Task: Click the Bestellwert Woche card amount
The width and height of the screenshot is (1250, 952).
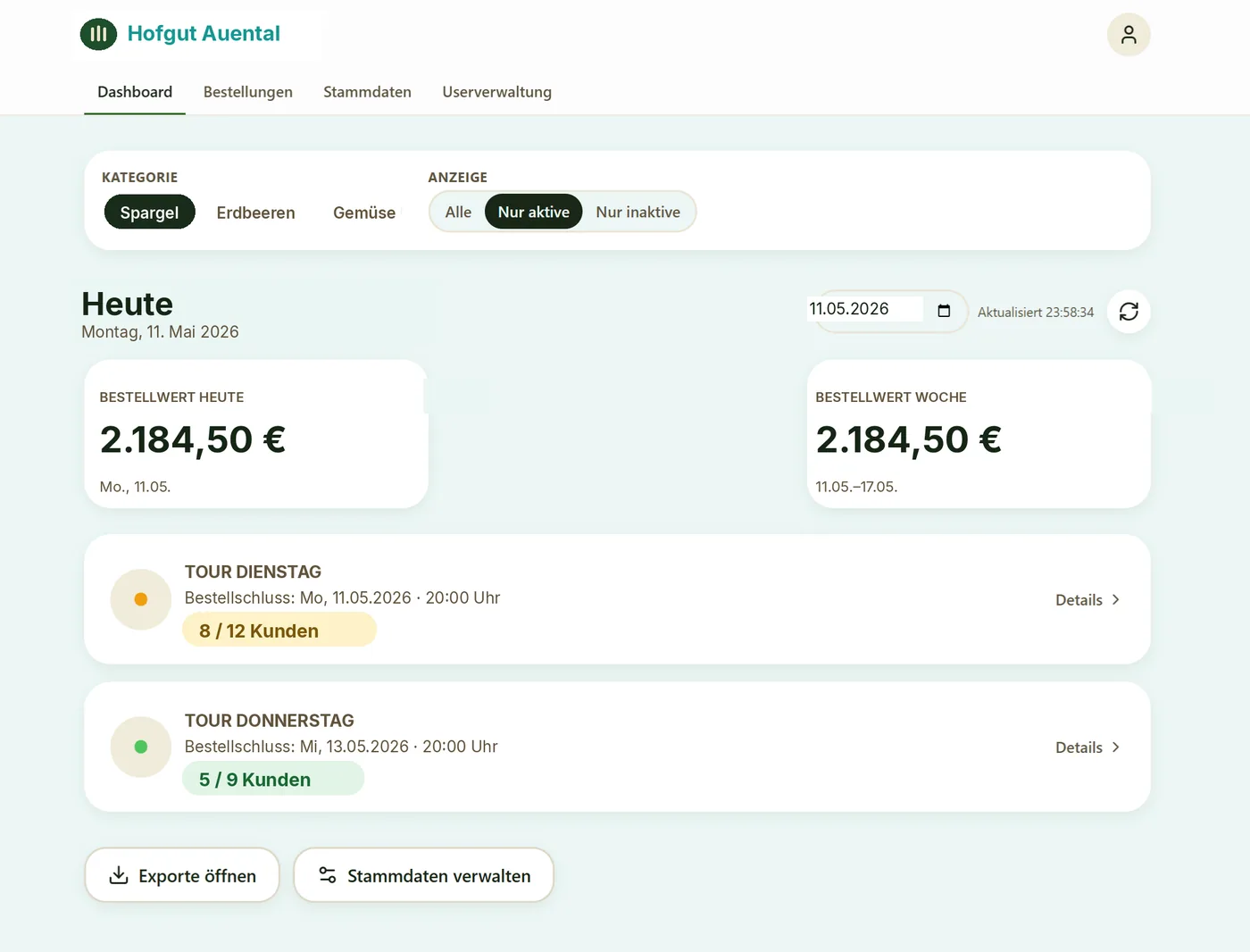Action: 909,439
